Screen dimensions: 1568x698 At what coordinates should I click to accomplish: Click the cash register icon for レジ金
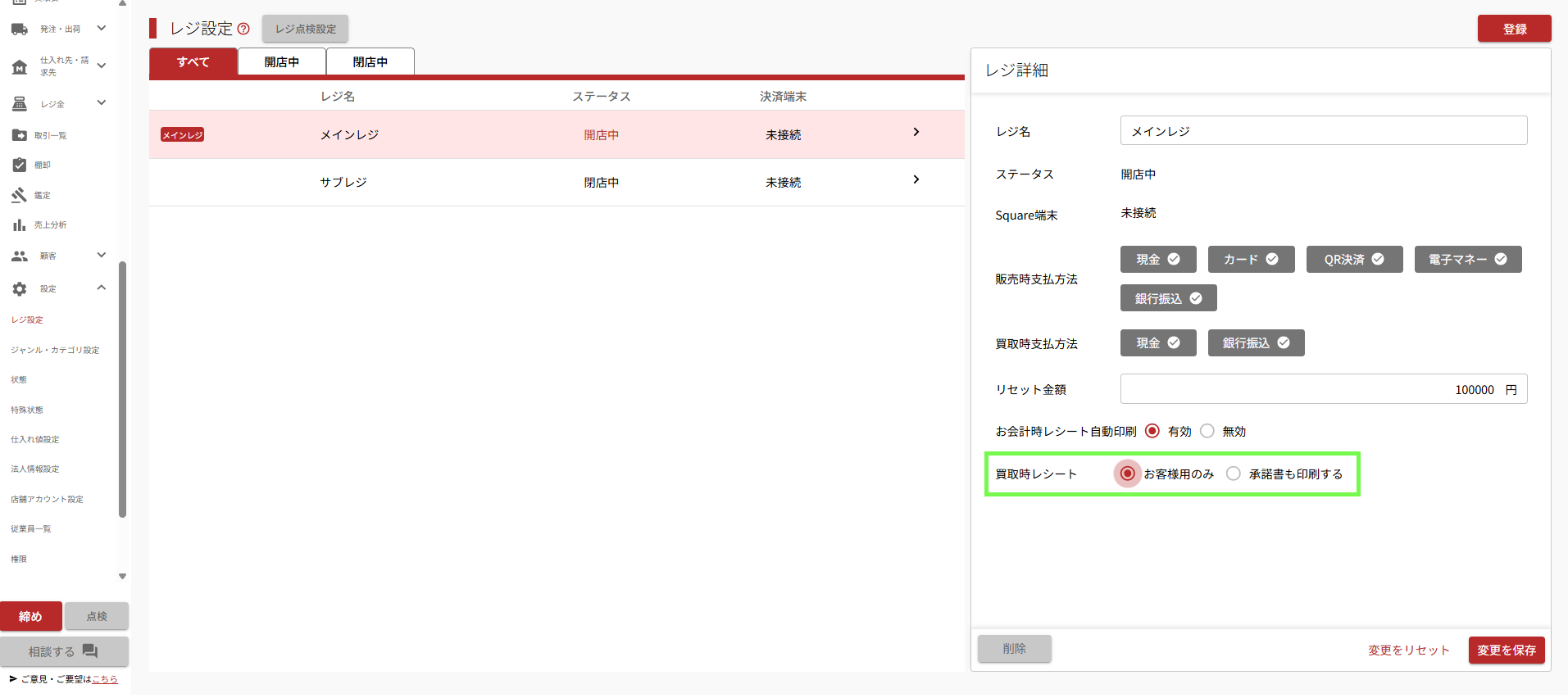coord(20,104)
